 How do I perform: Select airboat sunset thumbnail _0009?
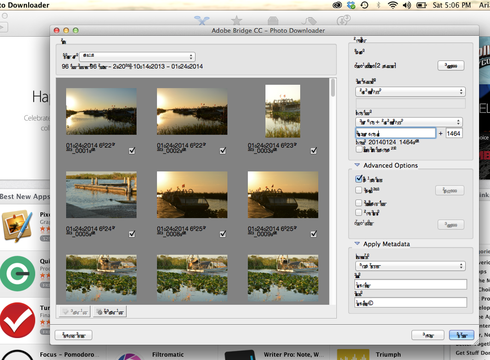tap(283, 195)
